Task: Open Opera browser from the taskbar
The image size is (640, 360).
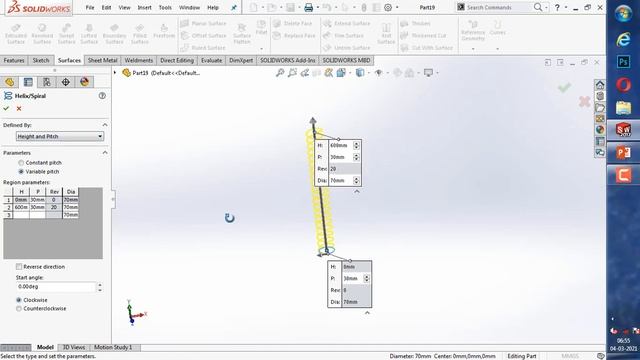Action: pos(623,85)
